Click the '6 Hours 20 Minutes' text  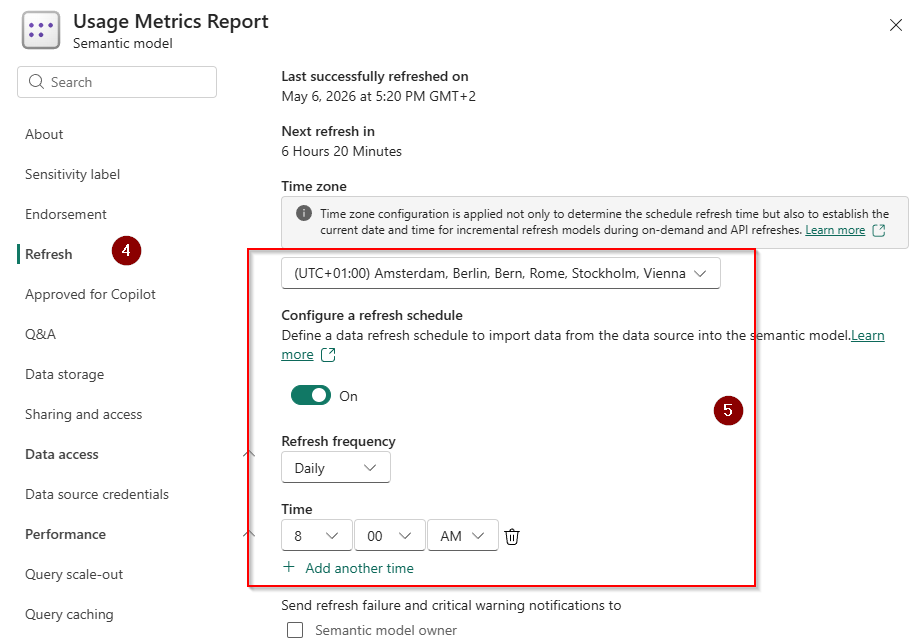pos(342,151)
